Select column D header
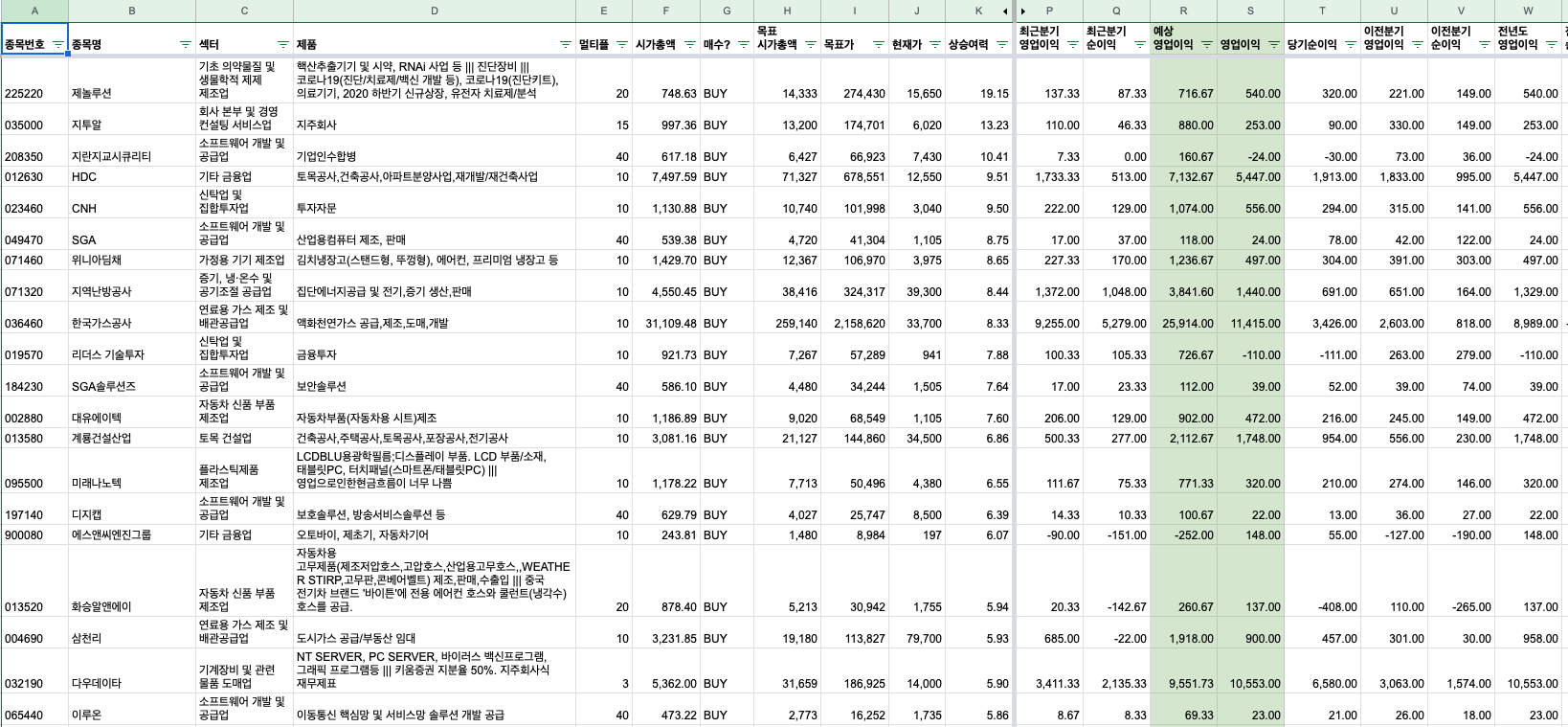 point(435,11)
